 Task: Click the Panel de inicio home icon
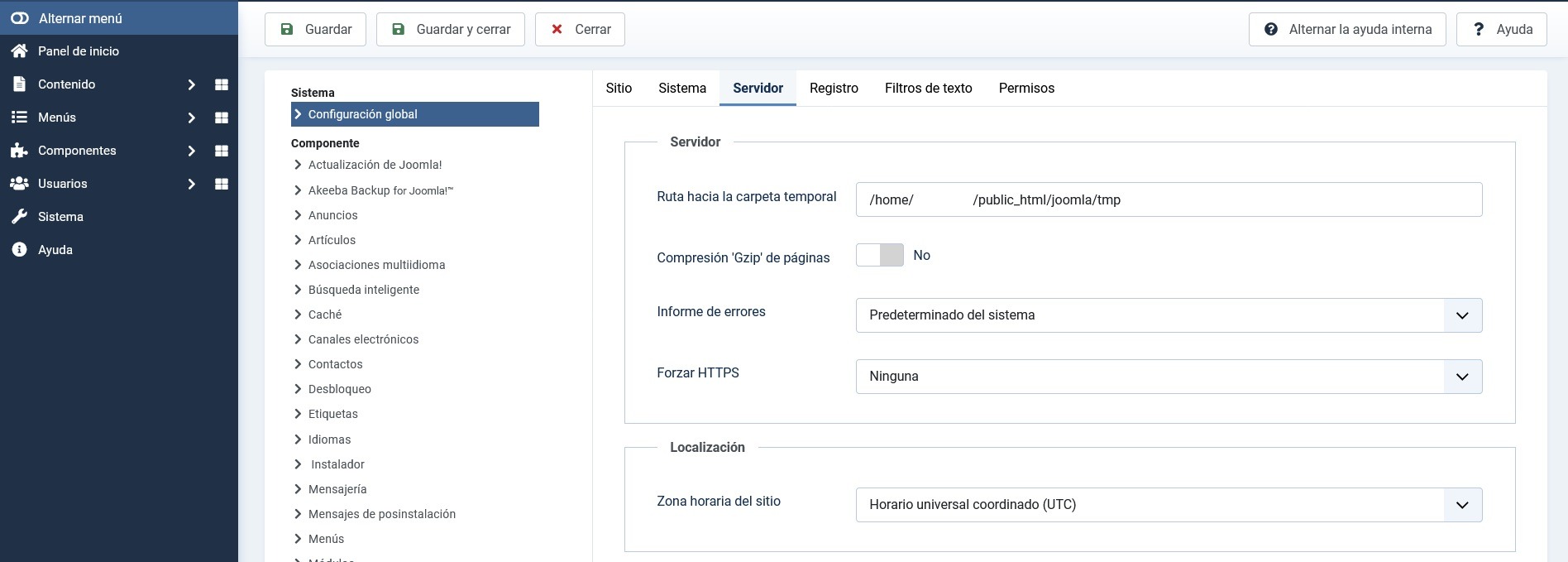point(19,51)
